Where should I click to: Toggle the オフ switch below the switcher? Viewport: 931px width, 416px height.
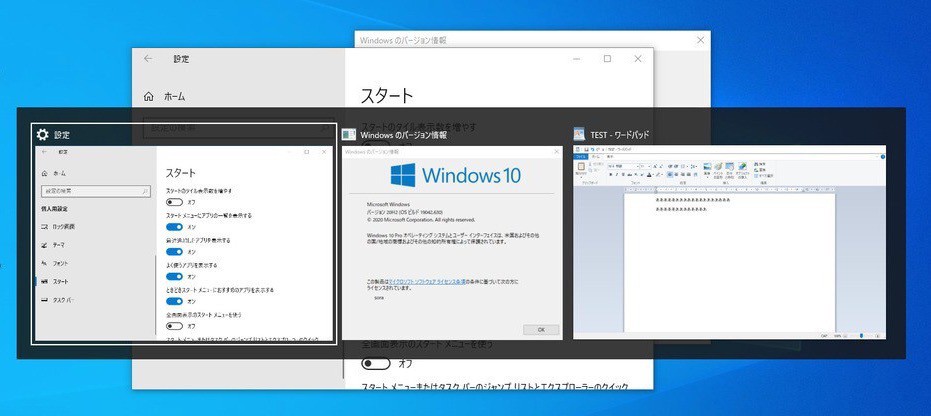(x=376, y=363)
